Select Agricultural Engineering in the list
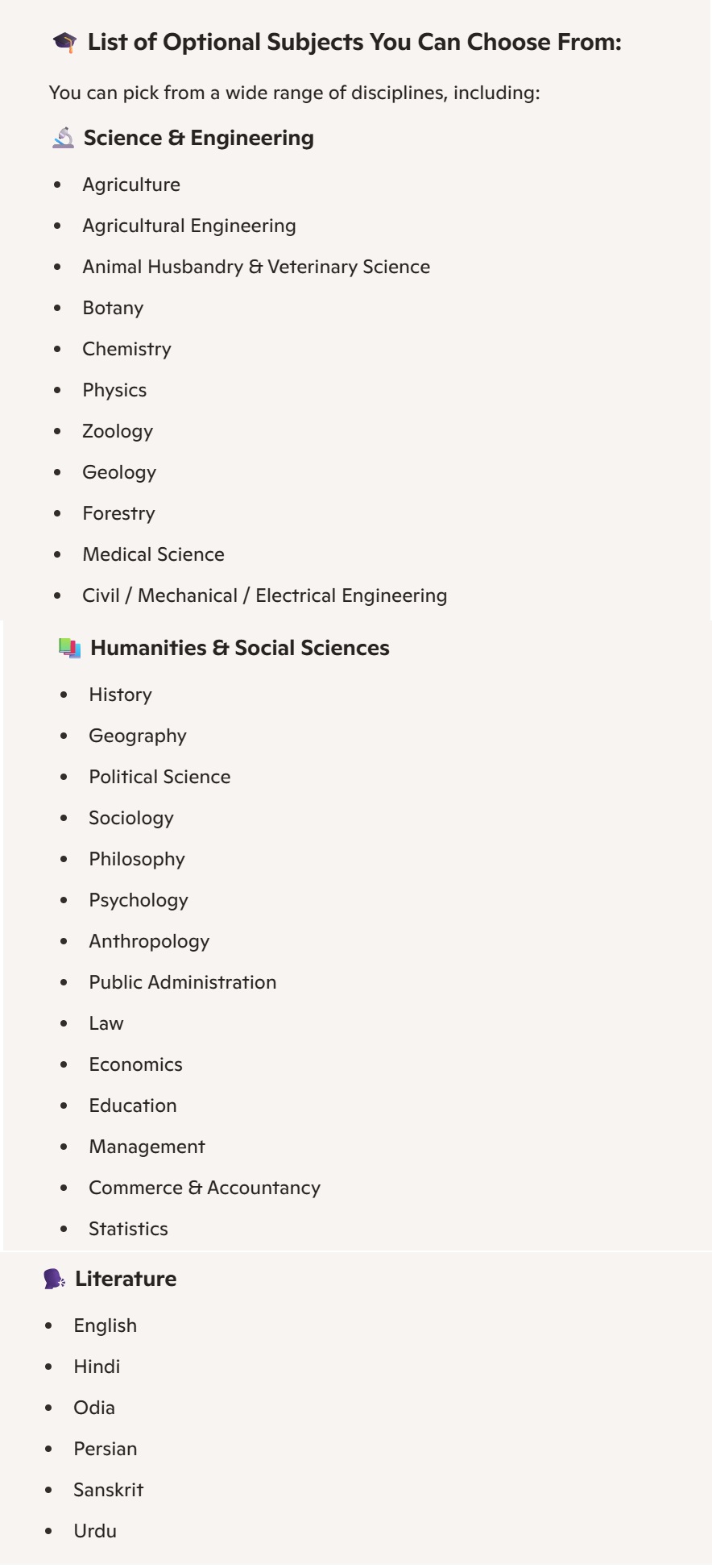The height and width of the screenshot is (1568, 712). point(188,226)
